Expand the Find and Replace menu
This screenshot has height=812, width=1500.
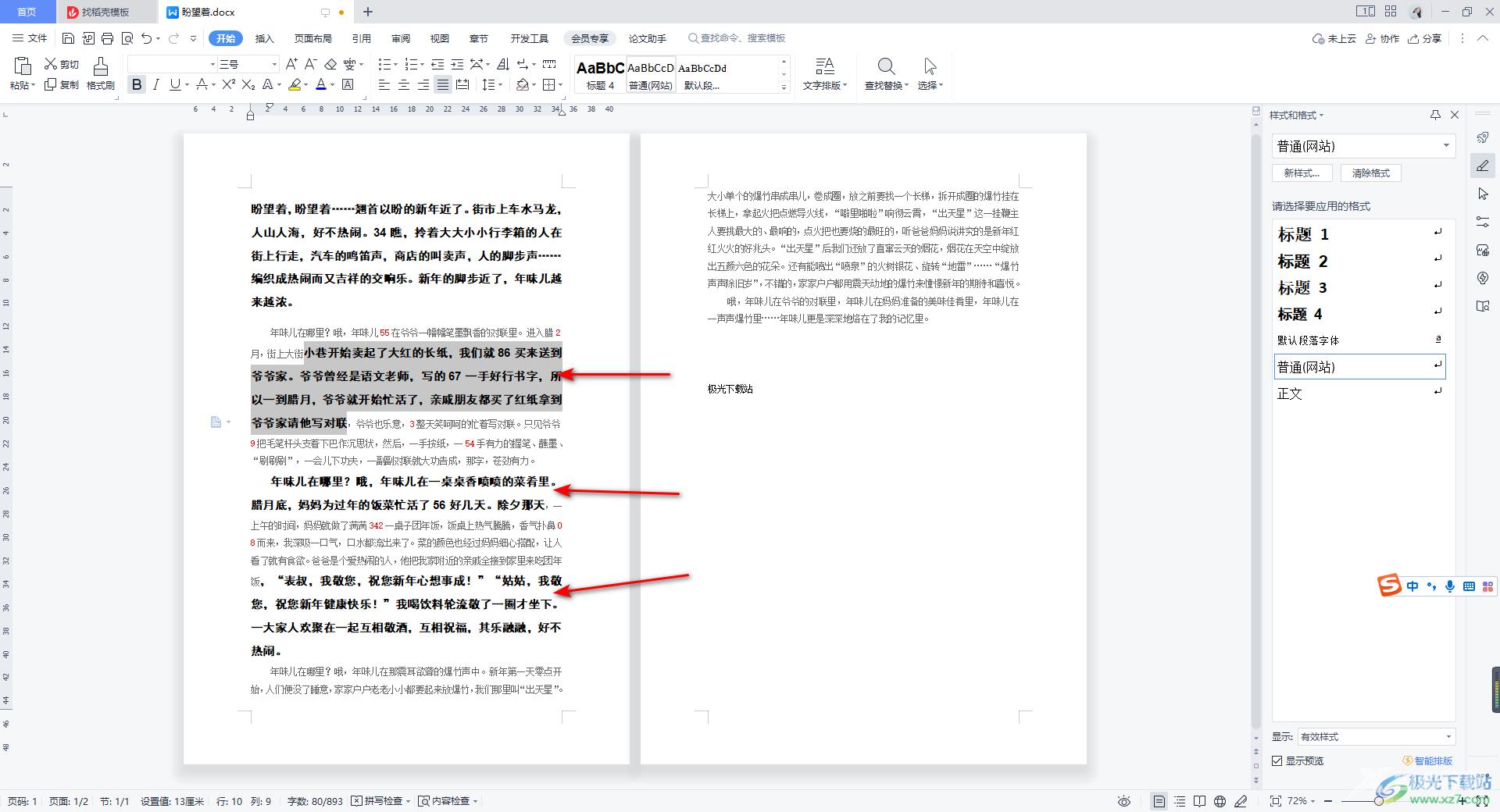click(x=886, y=85)
